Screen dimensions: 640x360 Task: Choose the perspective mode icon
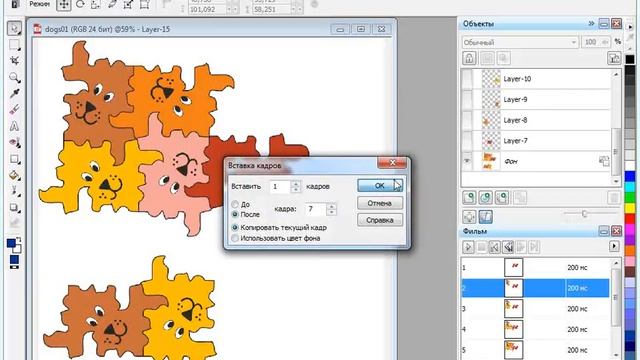(144, 4)
